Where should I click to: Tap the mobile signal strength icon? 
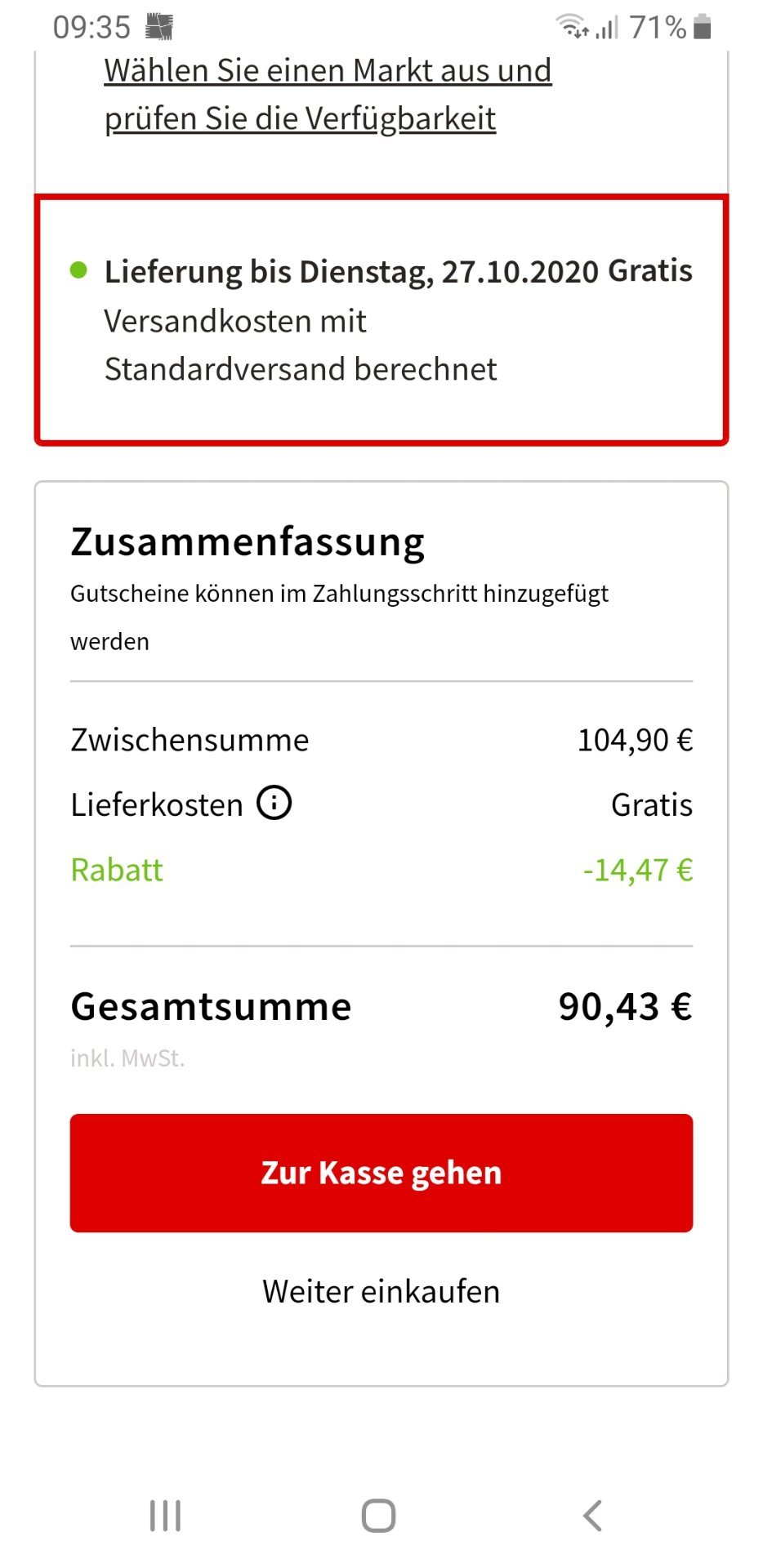pos(606,29)
